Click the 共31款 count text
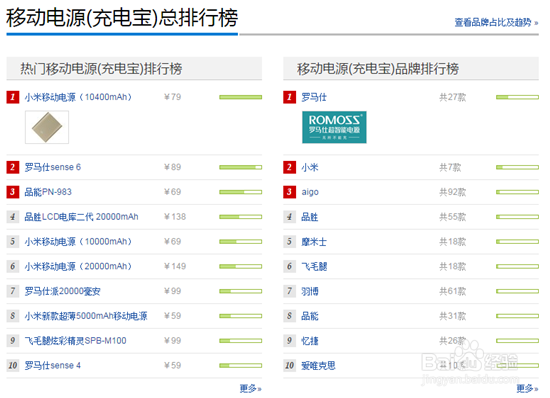This screenshot has width=550, height=398. click(x=453, y=316)
